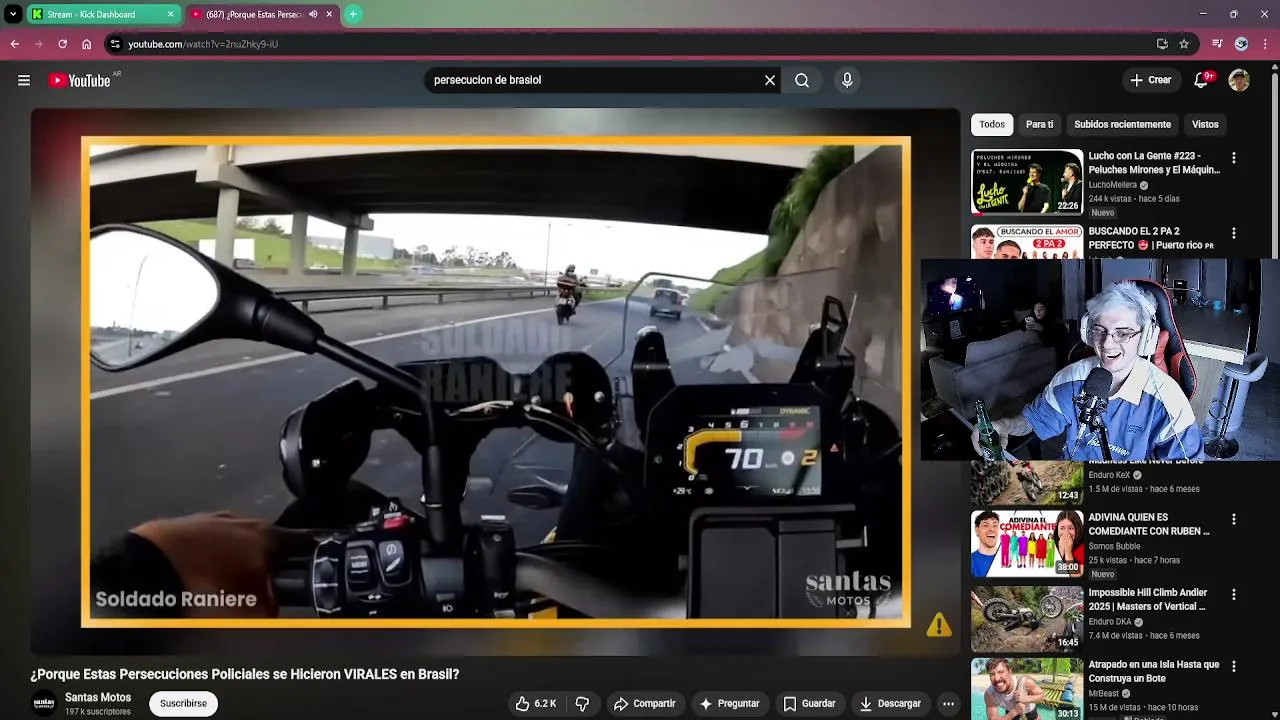Image resolution: width=1280 pixels, height=720 pixels.
Task: Close the Kick Dashboard tab
Action: pyautogui.click(x=170, y=14)
